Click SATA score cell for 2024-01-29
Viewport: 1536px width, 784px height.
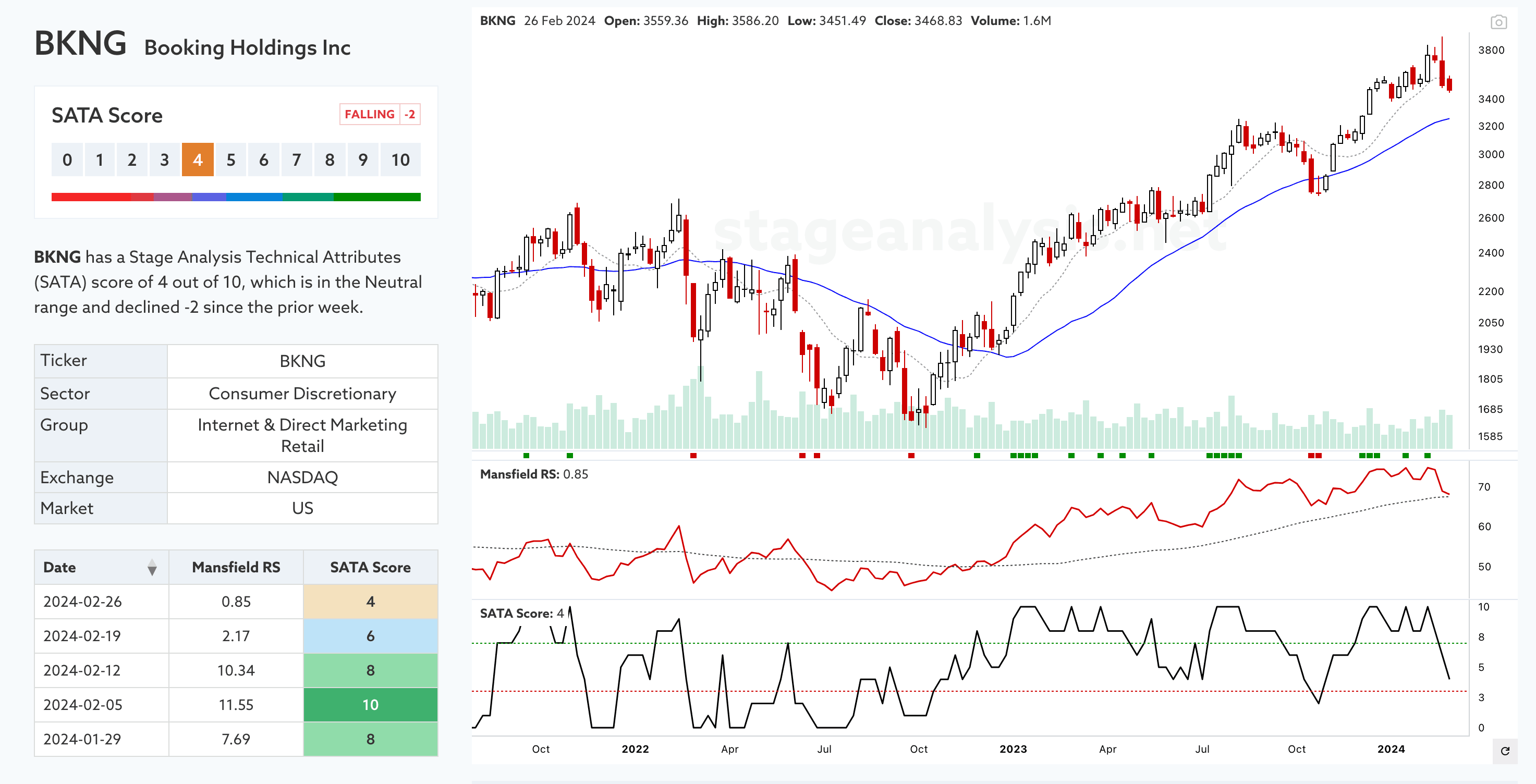[370, 739]
